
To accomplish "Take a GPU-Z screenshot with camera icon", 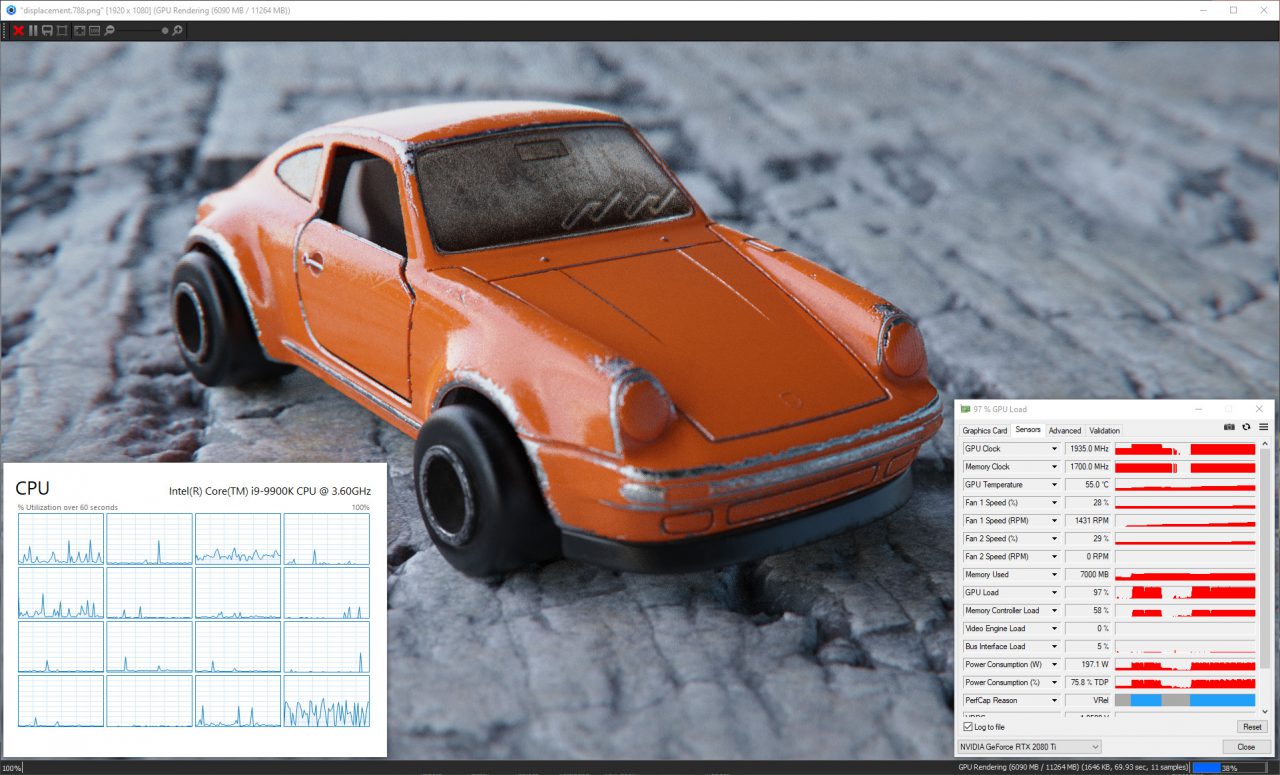I will click(x=1229, y=427).
